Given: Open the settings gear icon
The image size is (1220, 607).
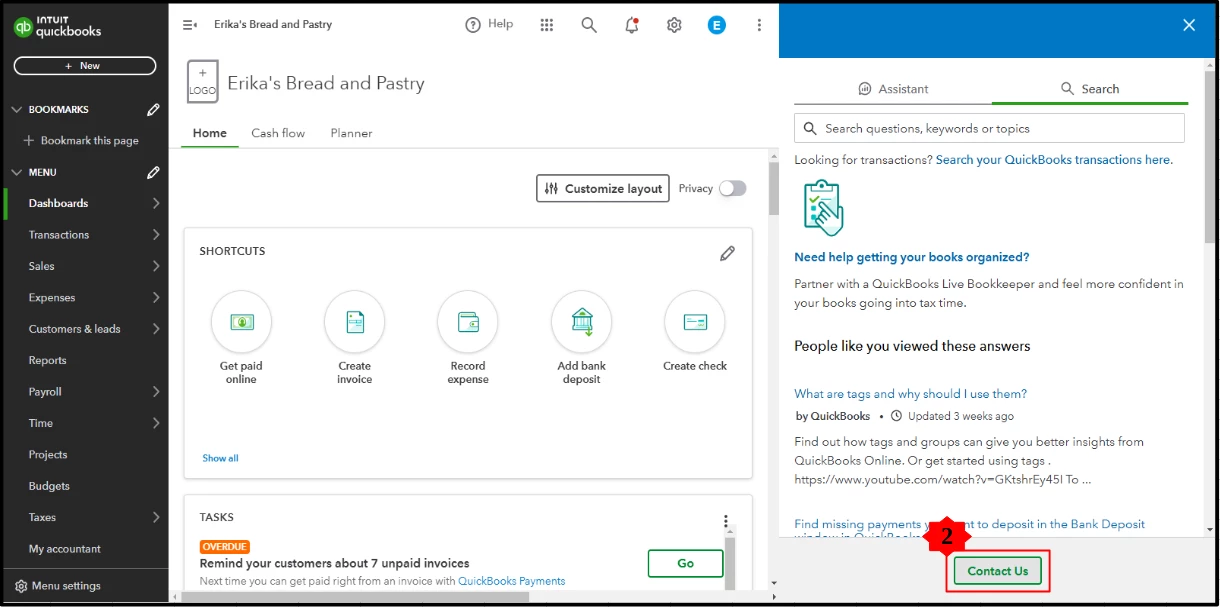Looking at the screenshot, I should pos(674,25).
